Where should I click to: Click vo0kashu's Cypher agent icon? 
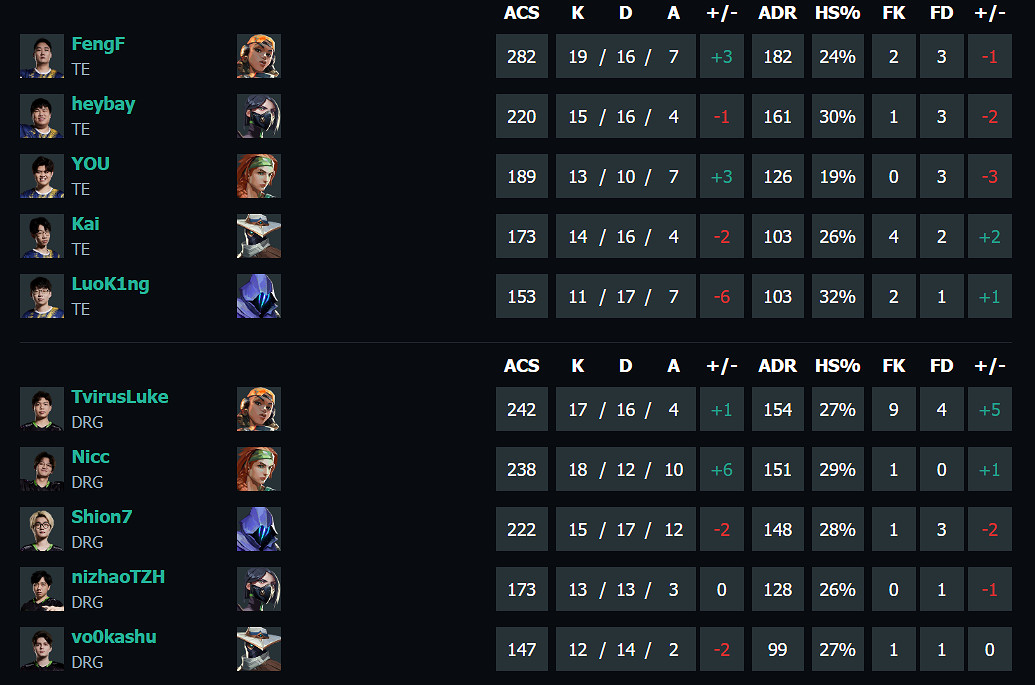259,649
